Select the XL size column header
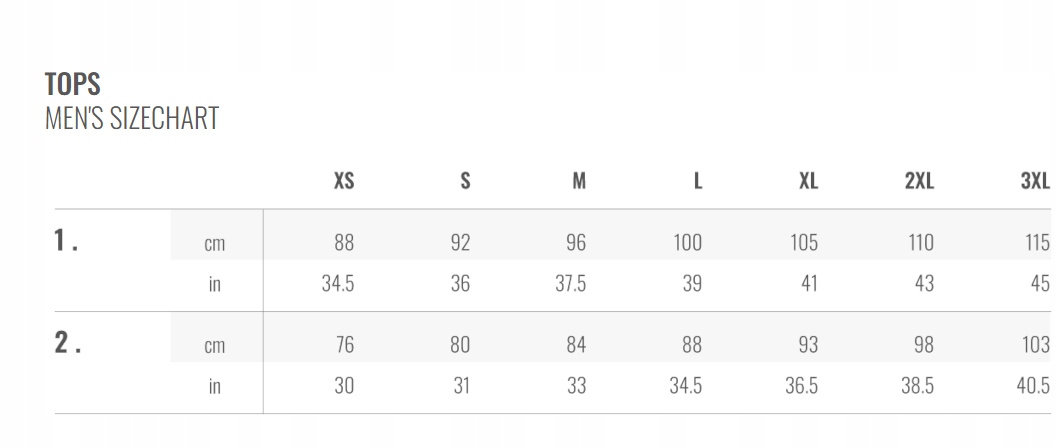 808,181
